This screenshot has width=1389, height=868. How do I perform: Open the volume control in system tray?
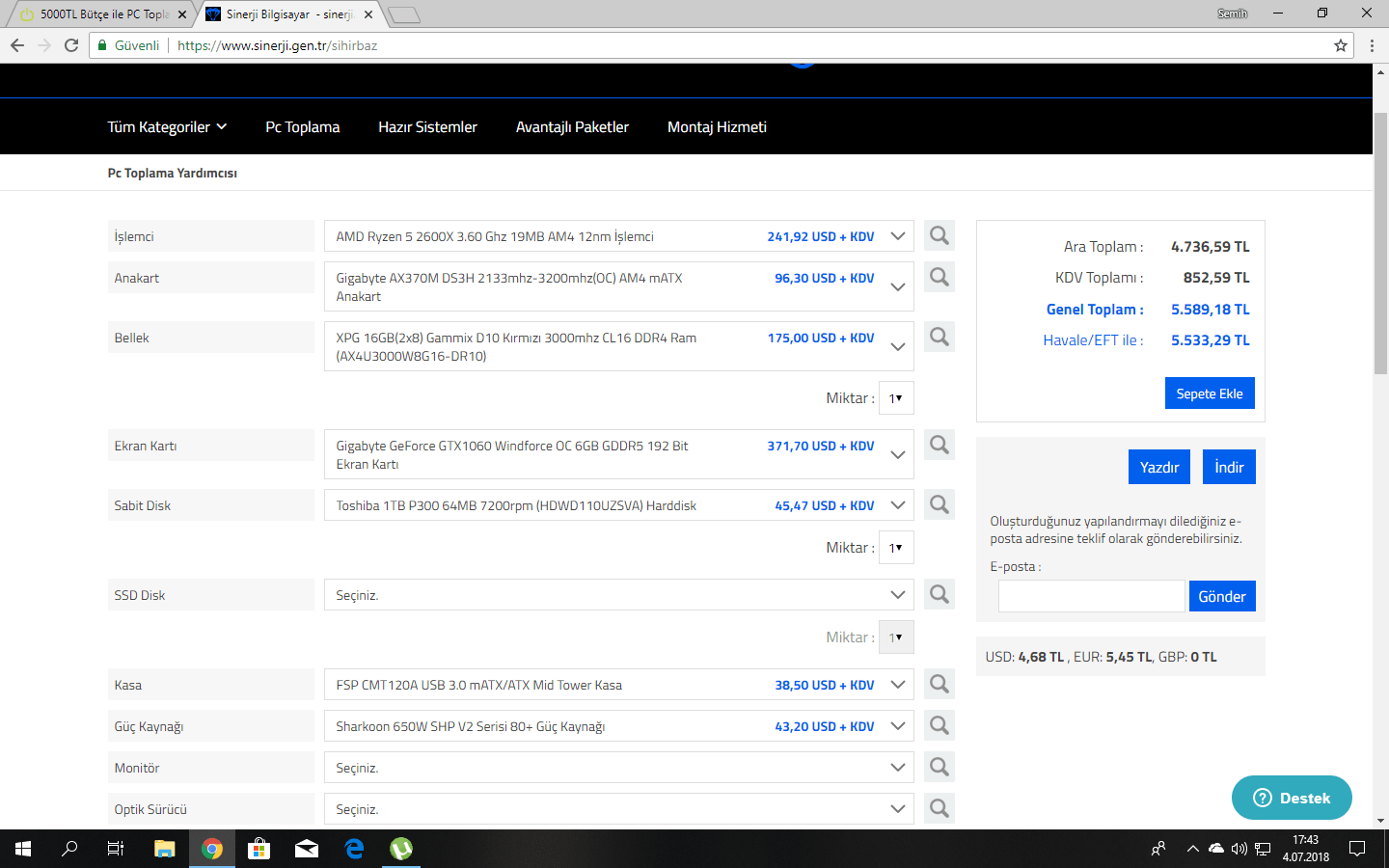[x=1239, y=849]
